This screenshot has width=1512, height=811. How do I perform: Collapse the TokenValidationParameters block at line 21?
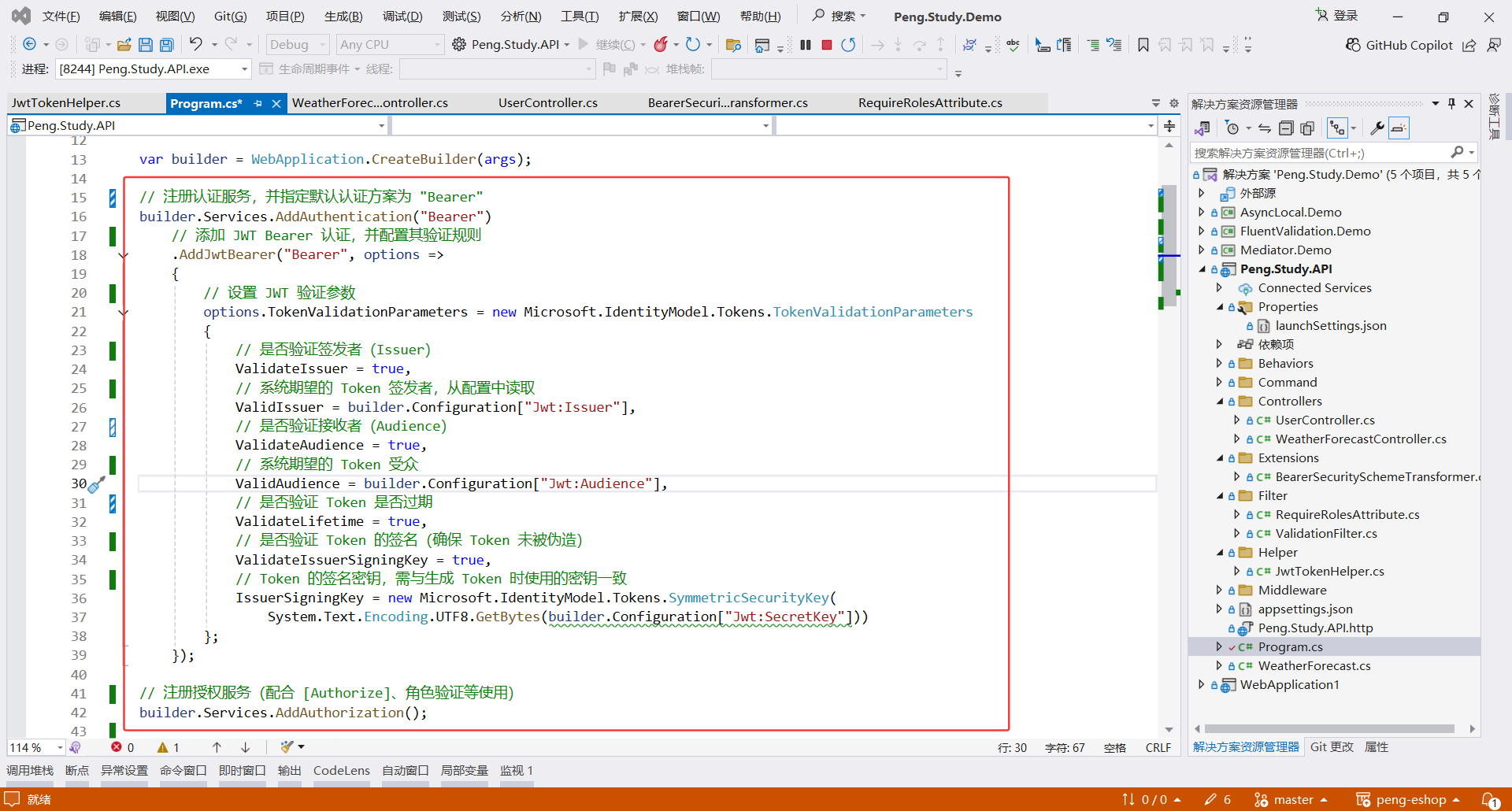pos(123,313)
